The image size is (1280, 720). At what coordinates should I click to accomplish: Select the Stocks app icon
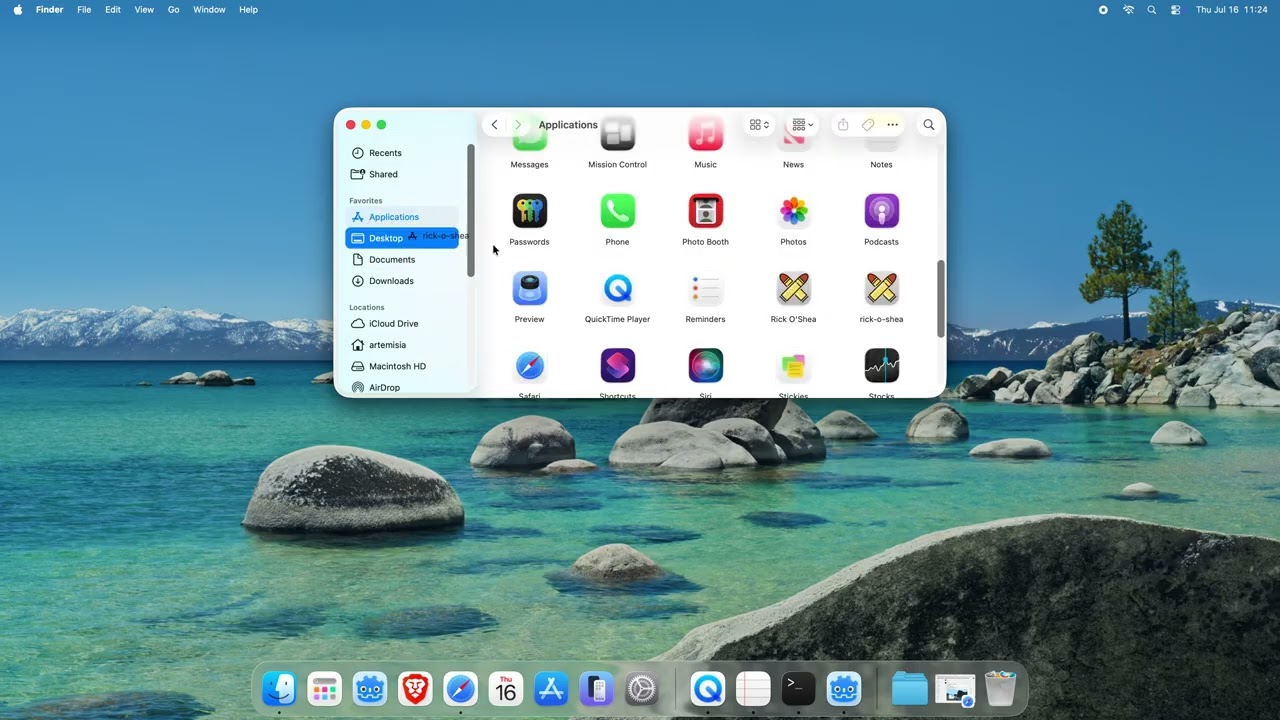[x=881, y=366]
